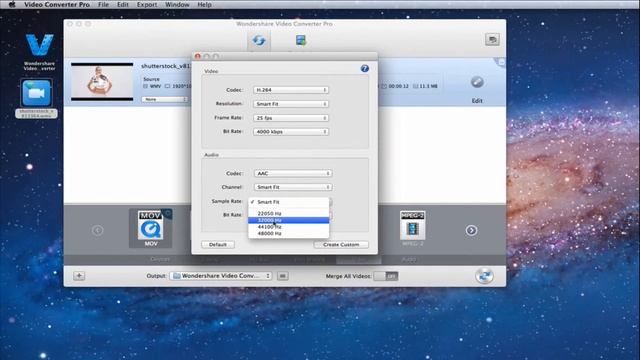Open Wondershare Video Converter desktop icon
The height and width of the screenshot is (360, 640).
click(39, 52)
